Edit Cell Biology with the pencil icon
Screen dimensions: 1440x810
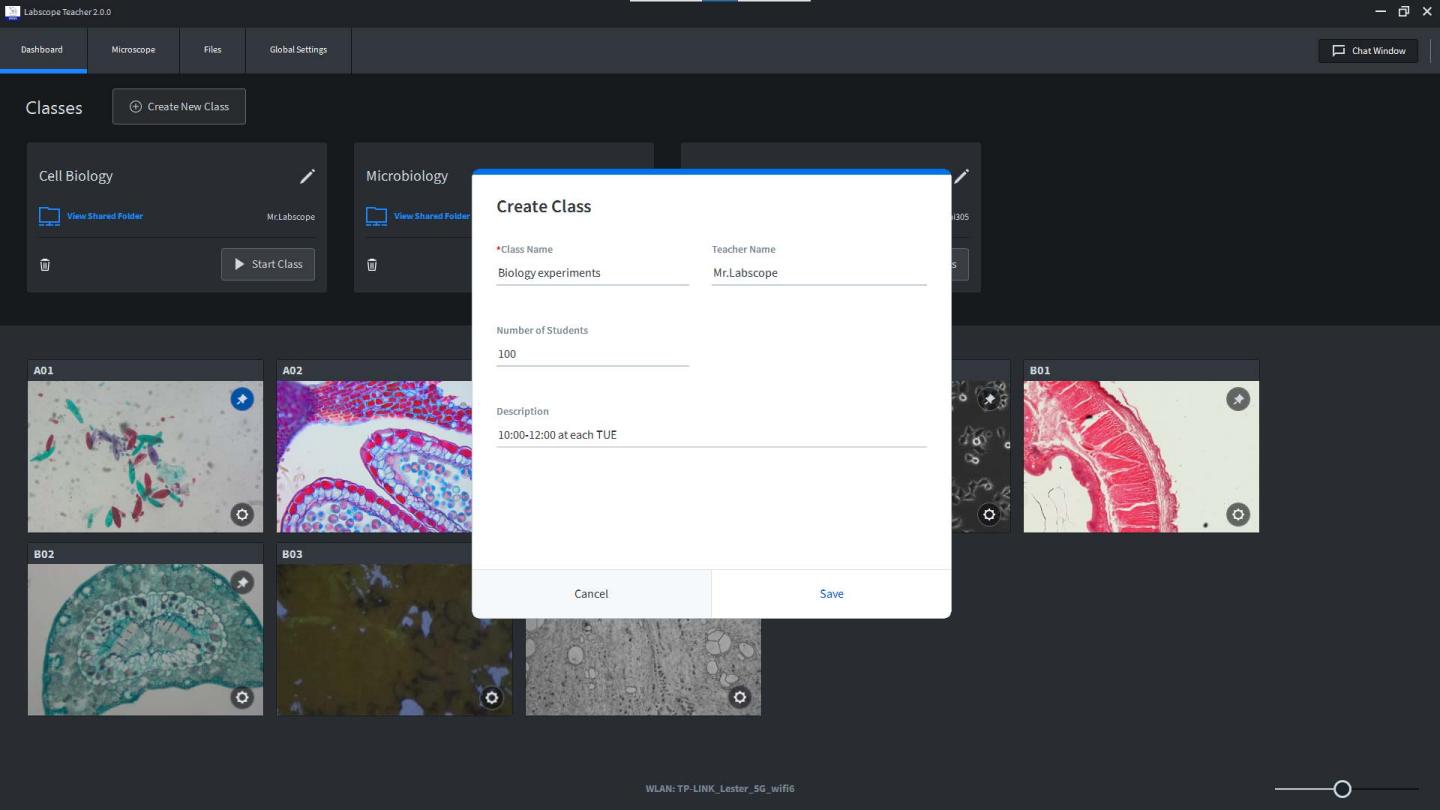(307, 175)
